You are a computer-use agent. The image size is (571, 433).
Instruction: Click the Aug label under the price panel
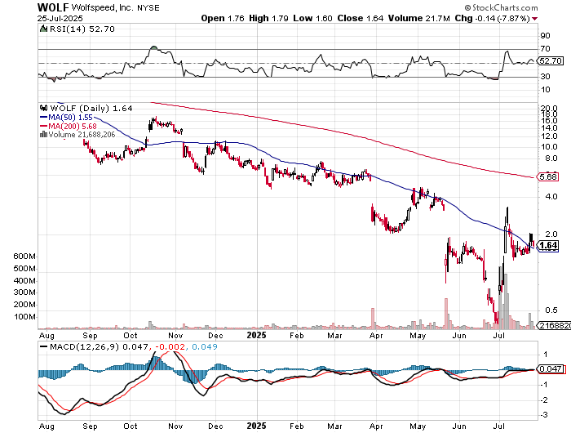tap(46, 335)
